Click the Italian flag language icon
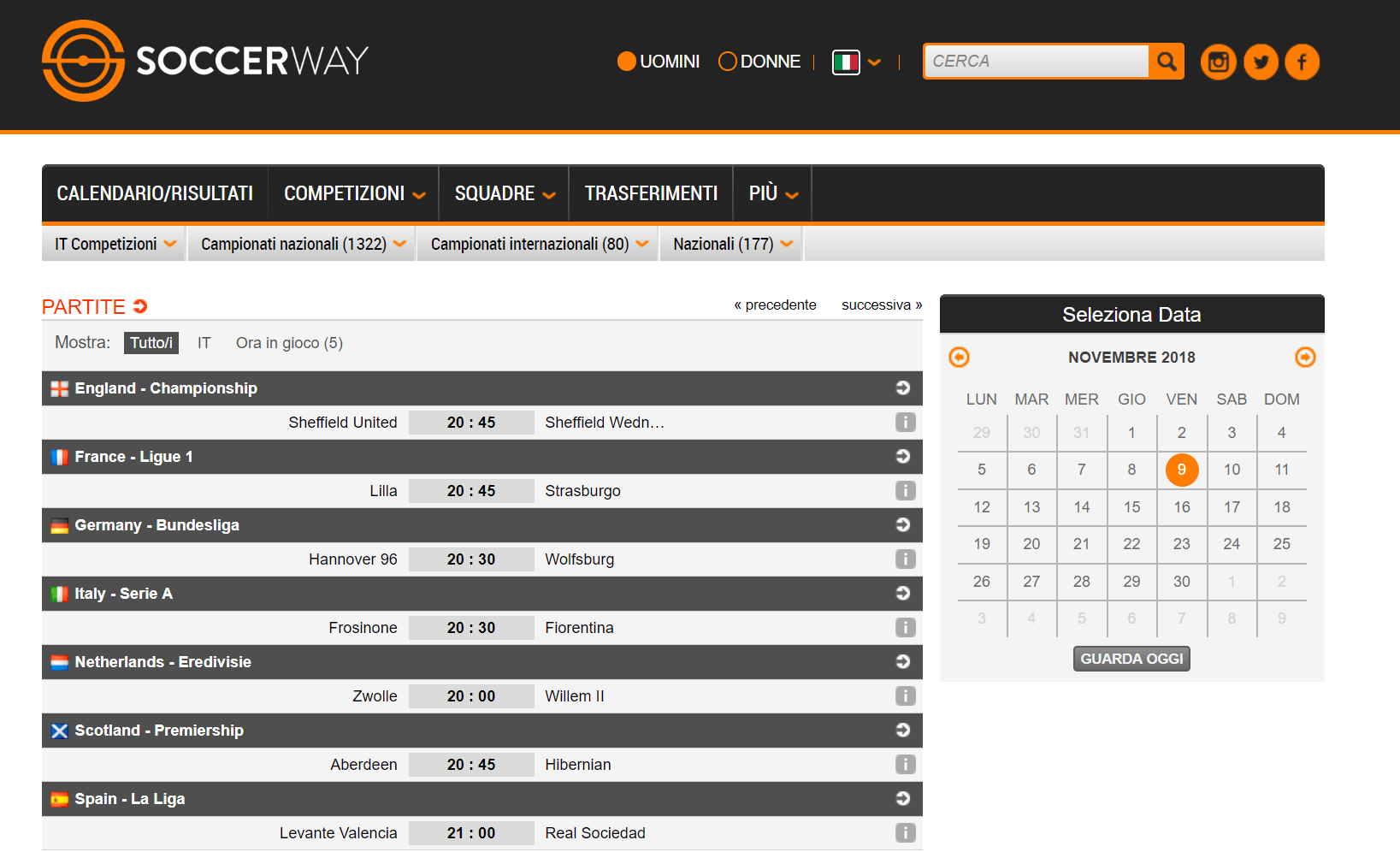 (846, 62)
